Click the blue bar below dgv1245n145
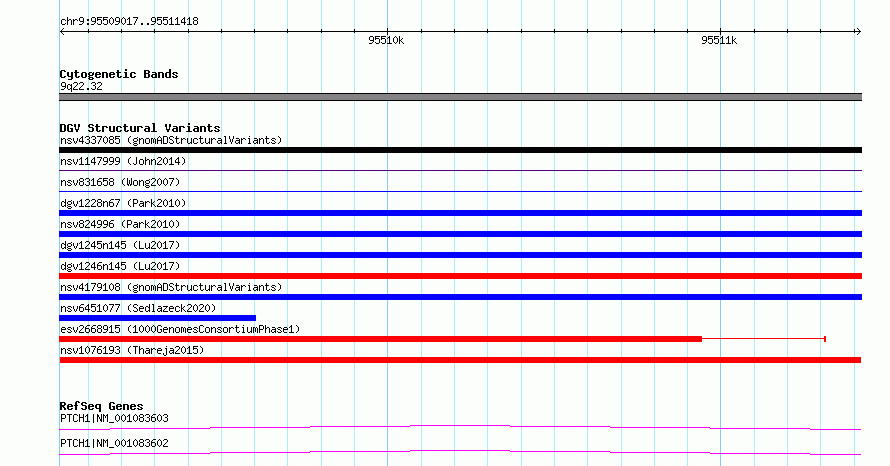The image size is (890, 466). tap(460, 255)
